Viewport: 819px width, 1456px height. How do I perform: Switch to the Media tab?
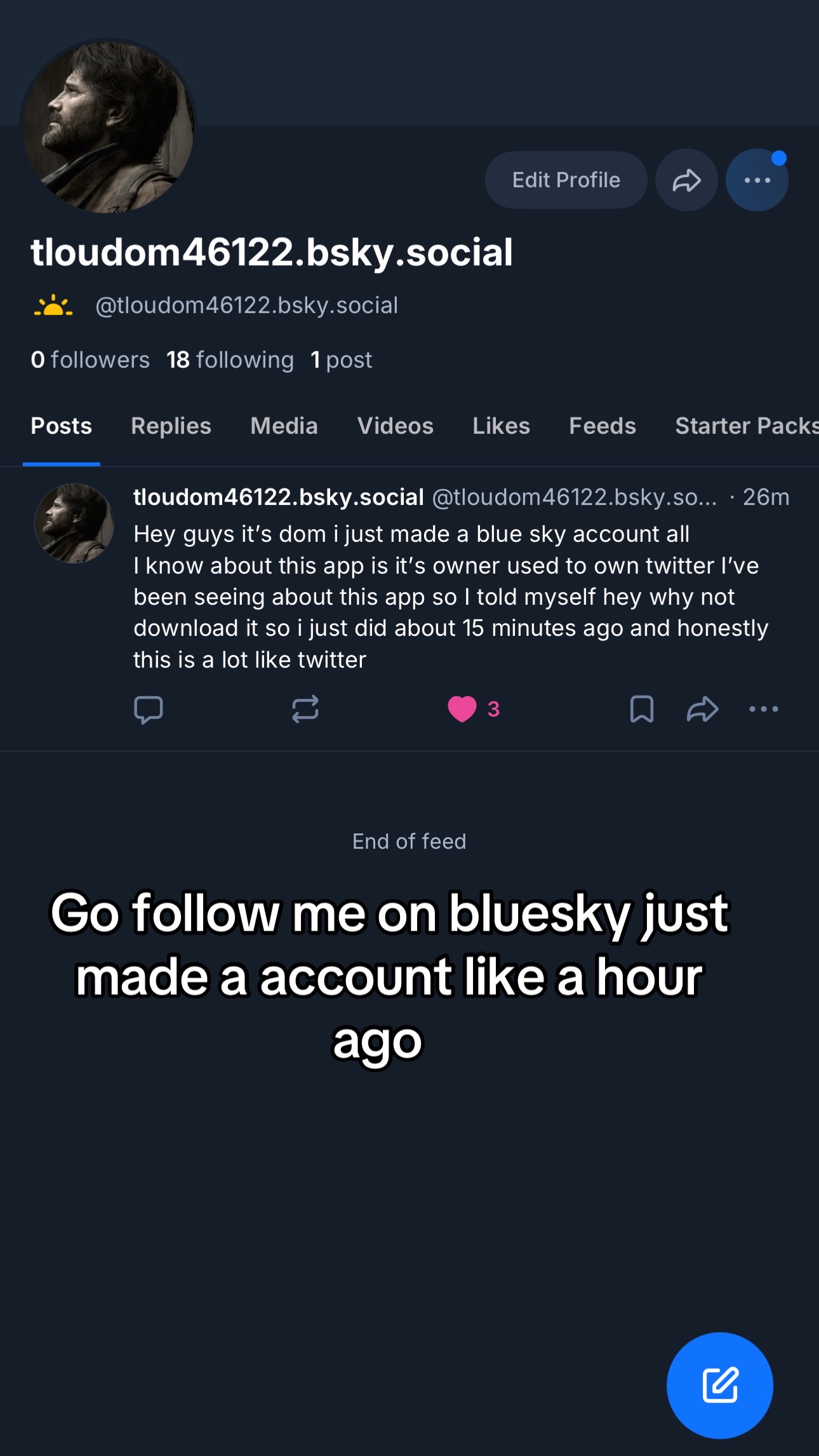click(284, 426)
